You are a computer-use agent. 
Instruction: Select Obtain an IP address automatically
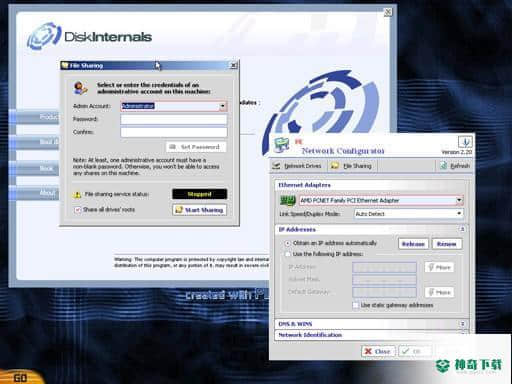click(x=287, y=243)
